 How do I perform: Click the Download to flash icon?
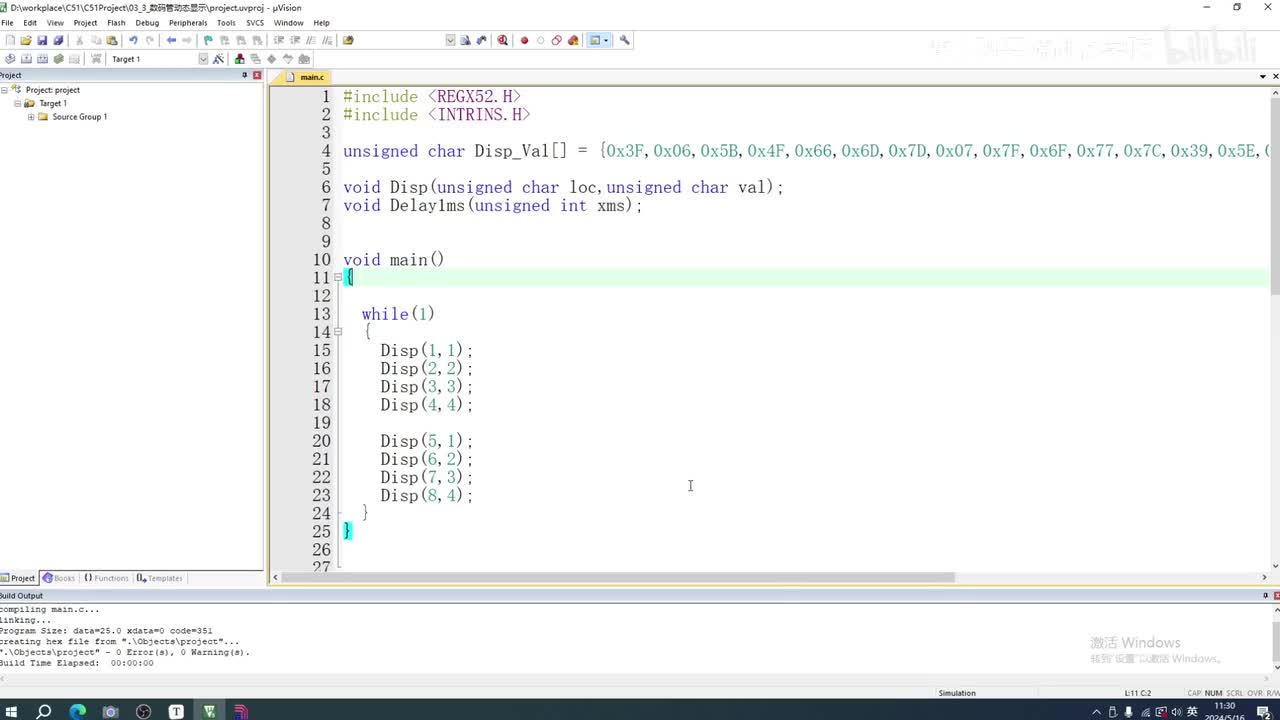96,59
